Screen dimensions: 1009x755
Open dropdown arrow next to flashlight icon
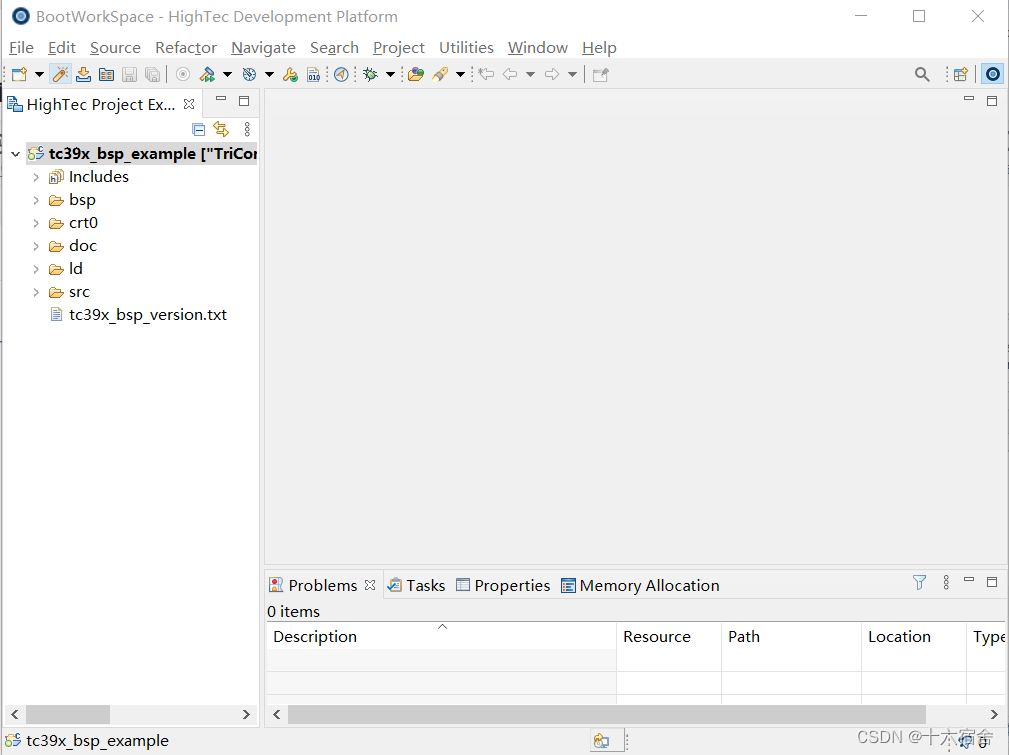460,75
